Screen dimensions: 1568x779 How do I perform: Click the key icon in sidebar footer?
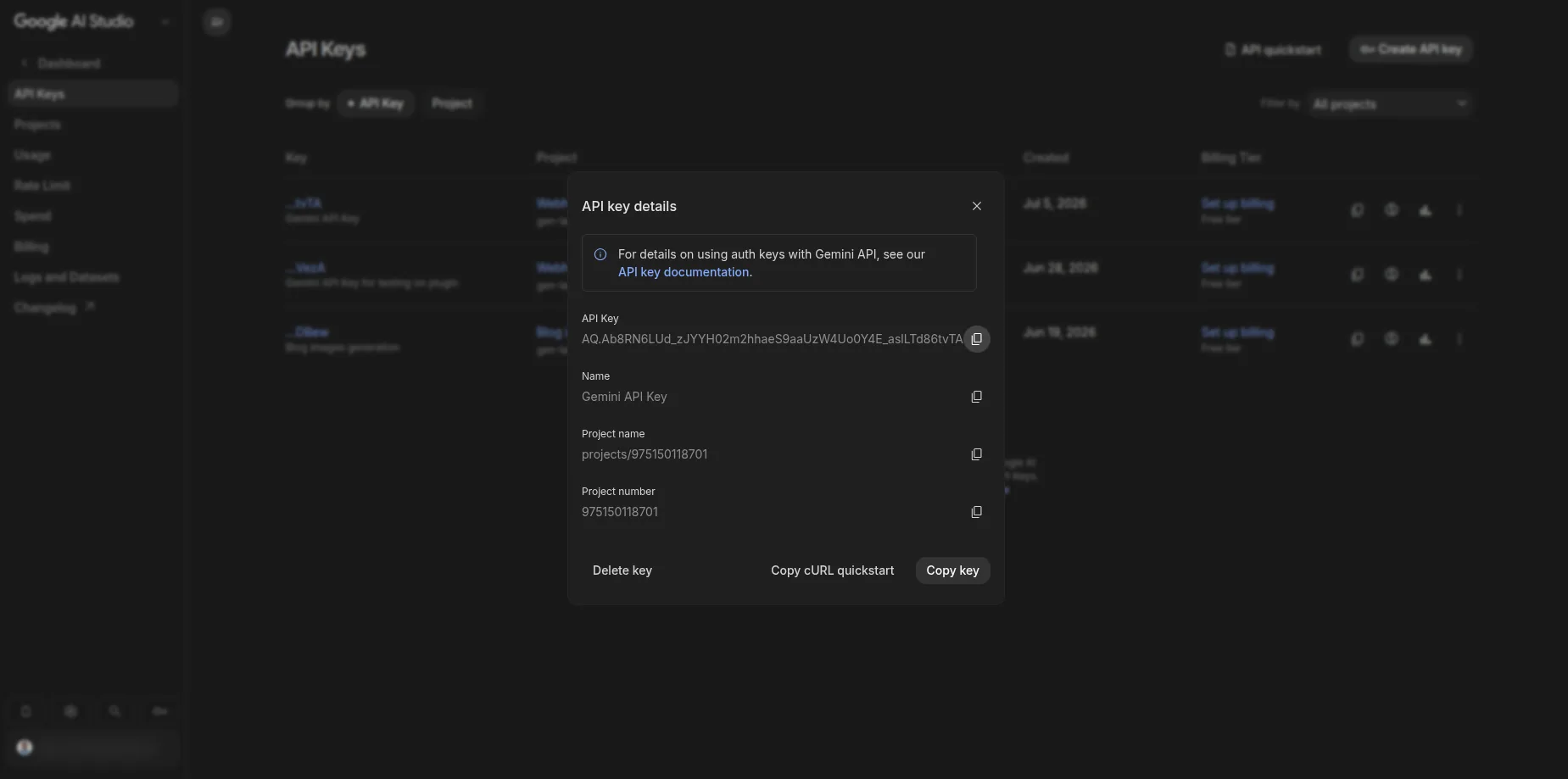pyautogui.click(x=159, y=711)
